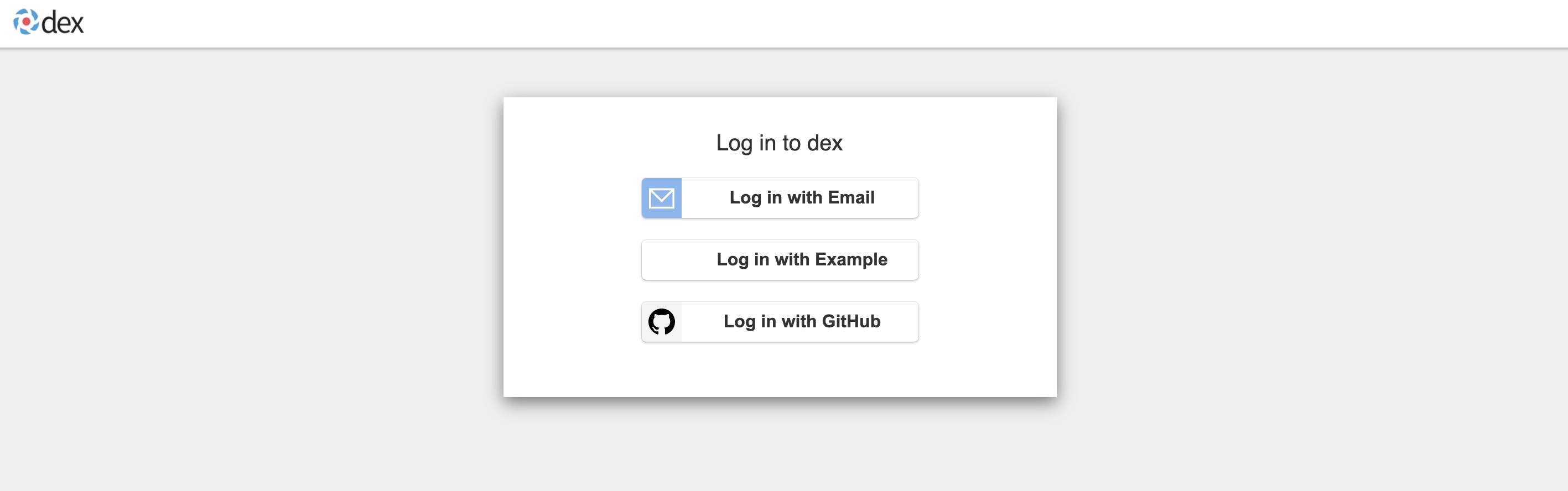Click the dex wordmark text
The image size is (1568, 491).
click(64, 23)
